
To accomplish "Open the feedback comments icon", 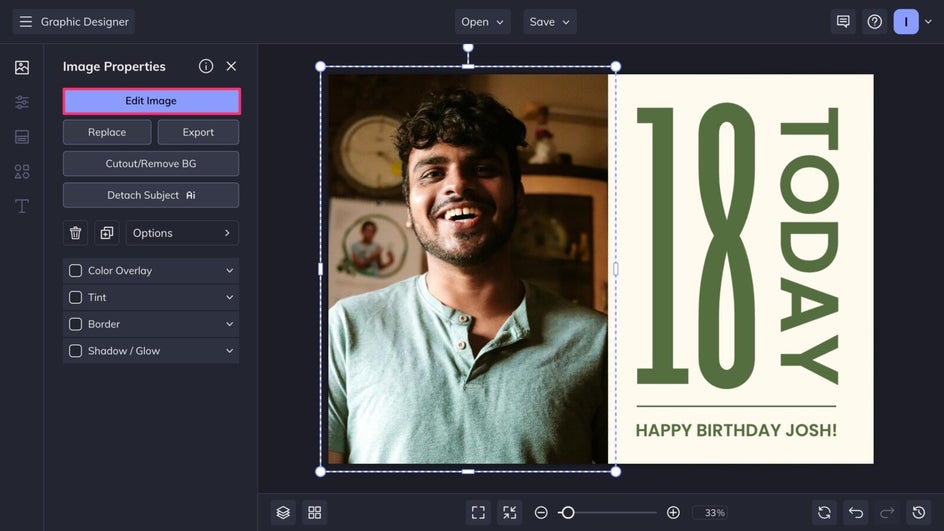I will 843,22.
